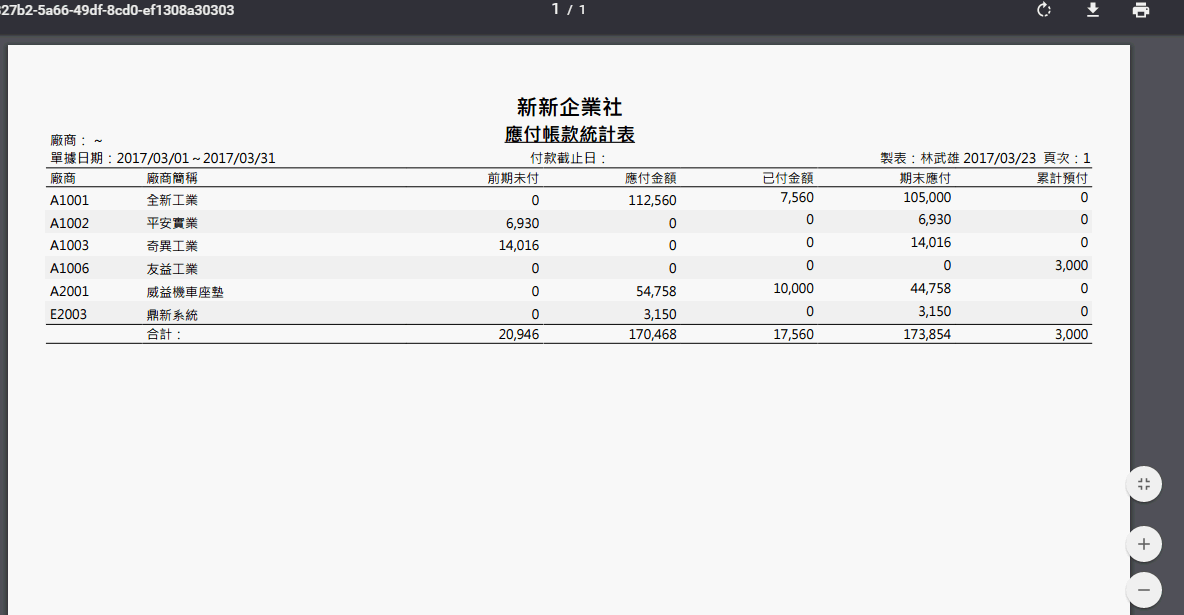Select vendor code A2001
The height and width of the screenshot is (615, 1184).
coord(69,291)
